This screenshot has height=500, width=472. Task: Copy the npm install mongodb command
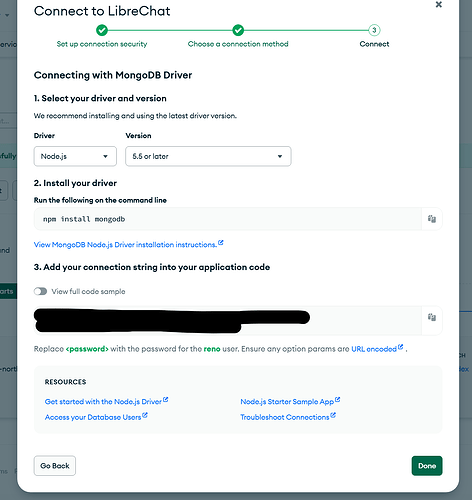(432, 219)
